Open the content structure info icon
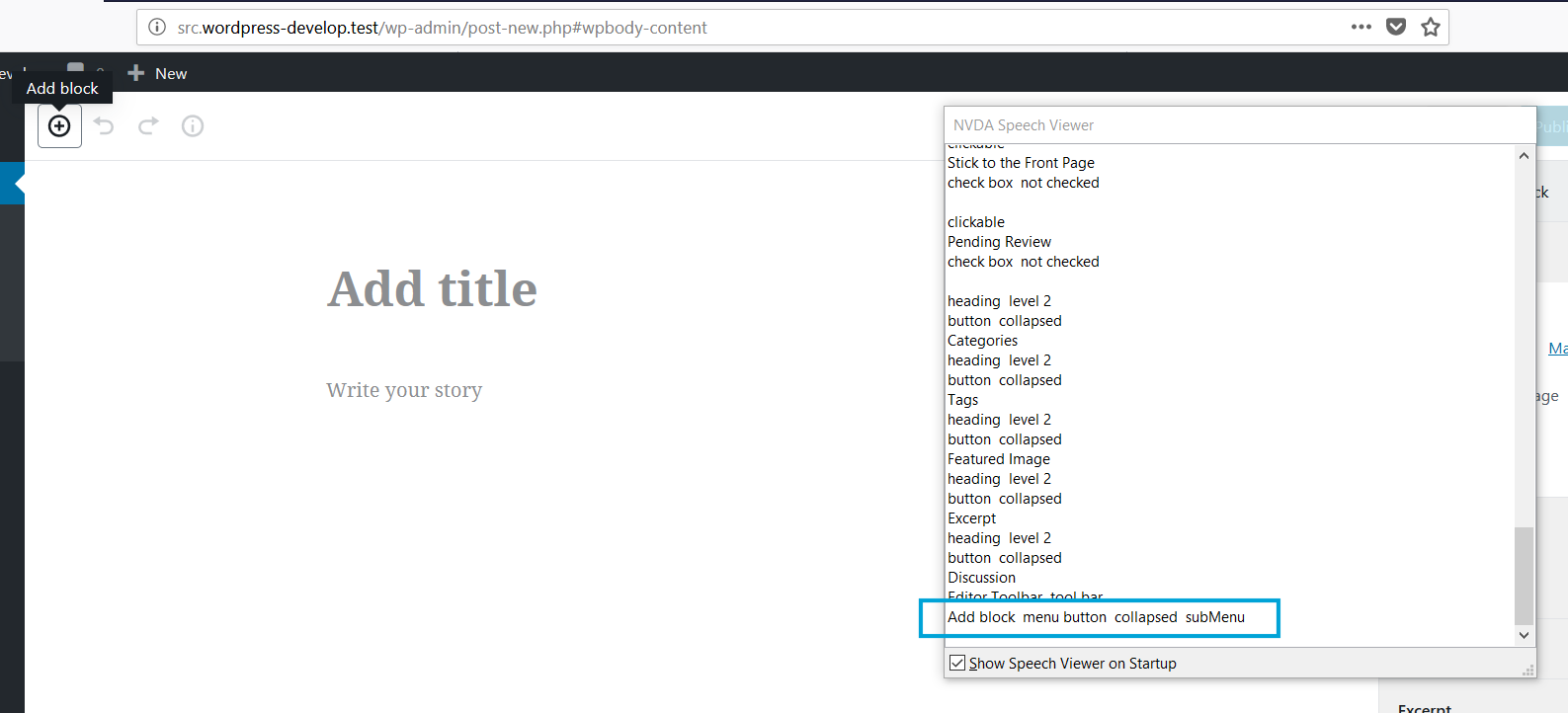Viewport: 1568px width, 713px height. [x=193, y=125]
